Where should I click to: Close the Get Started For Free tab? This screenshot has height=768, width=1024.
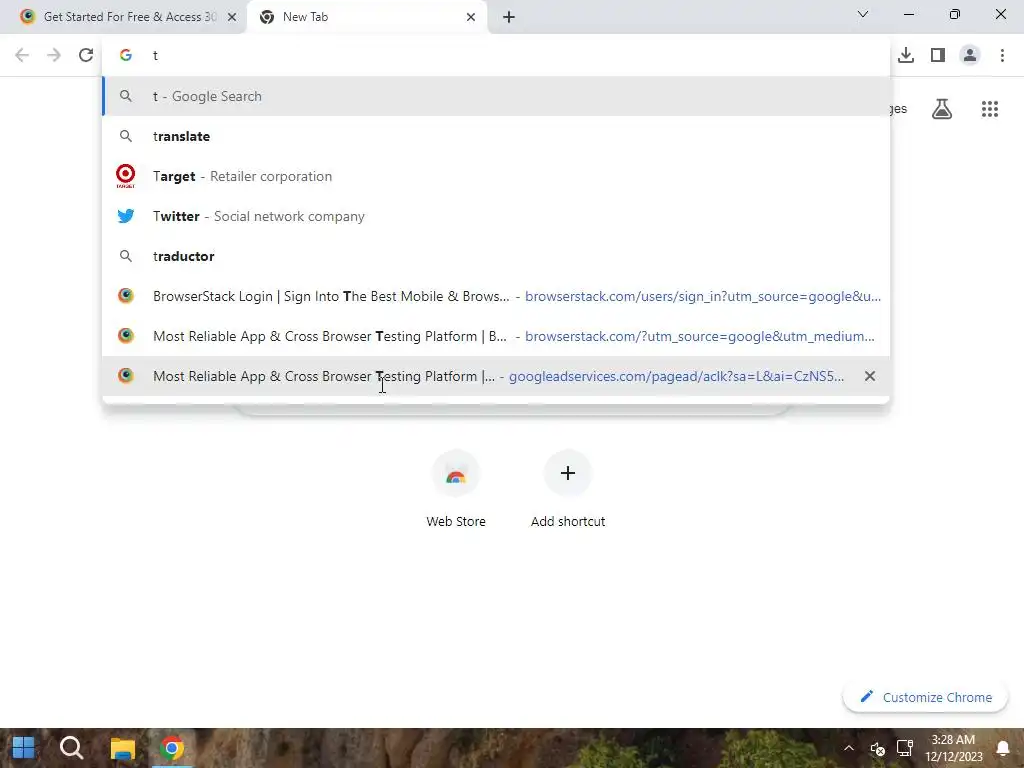point(232,17)
